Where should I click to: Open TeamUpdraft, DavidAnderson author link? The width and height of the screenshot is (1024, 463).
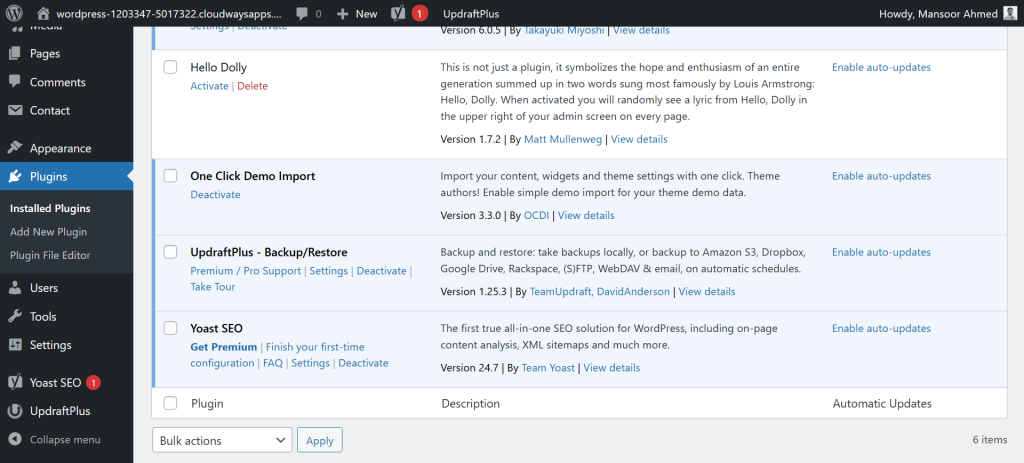click(x=600, y=291)
